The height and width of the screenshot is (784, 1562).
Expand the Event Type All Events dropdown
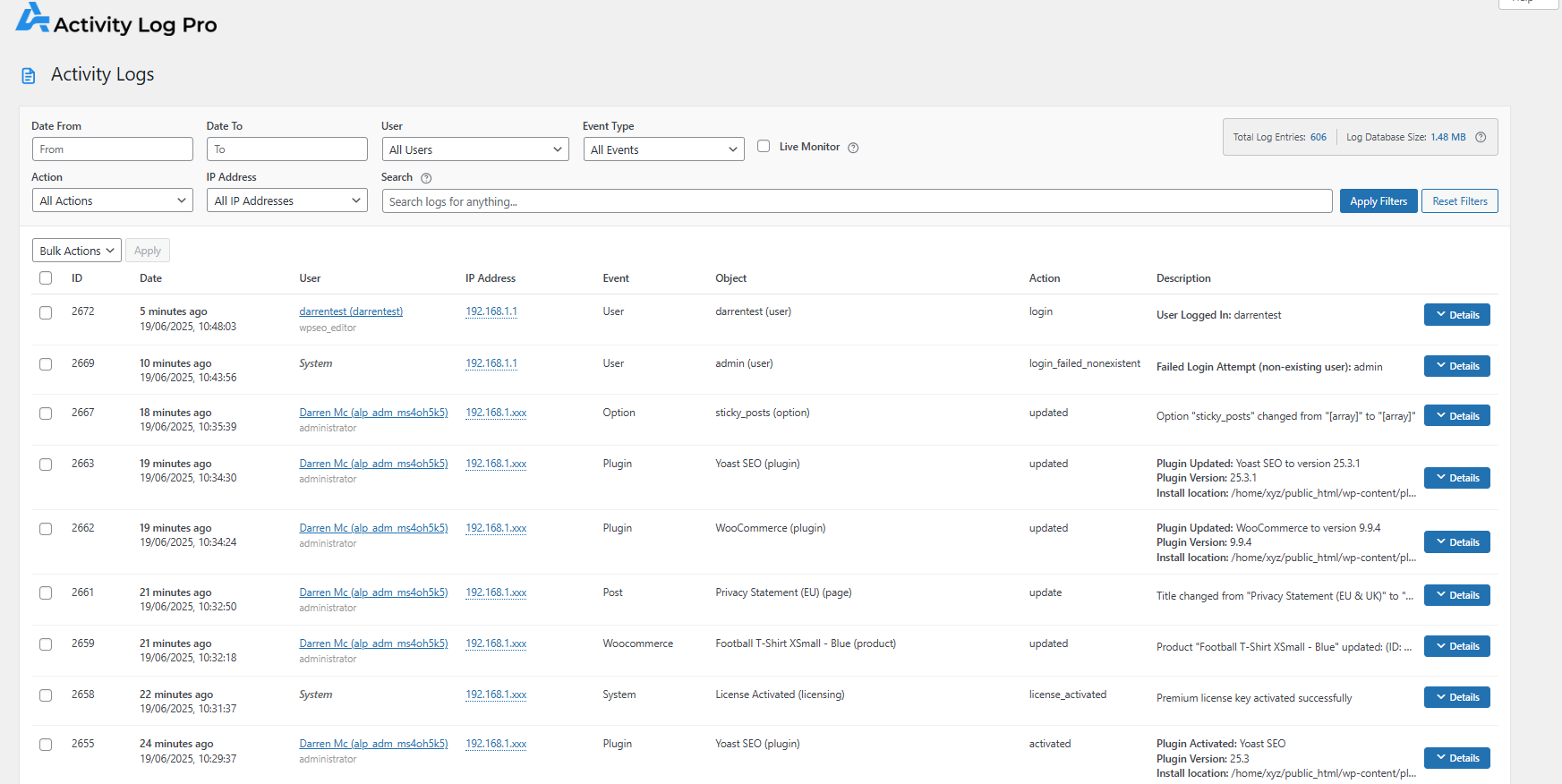click(662, 149)
